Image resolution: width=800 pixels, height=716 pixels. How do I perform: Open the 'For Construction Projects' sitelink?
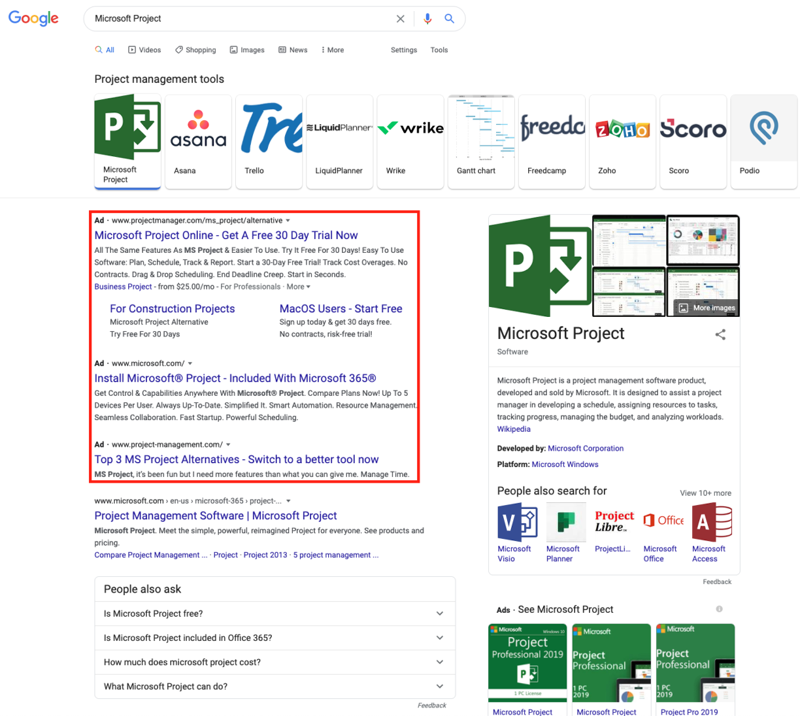172,309
